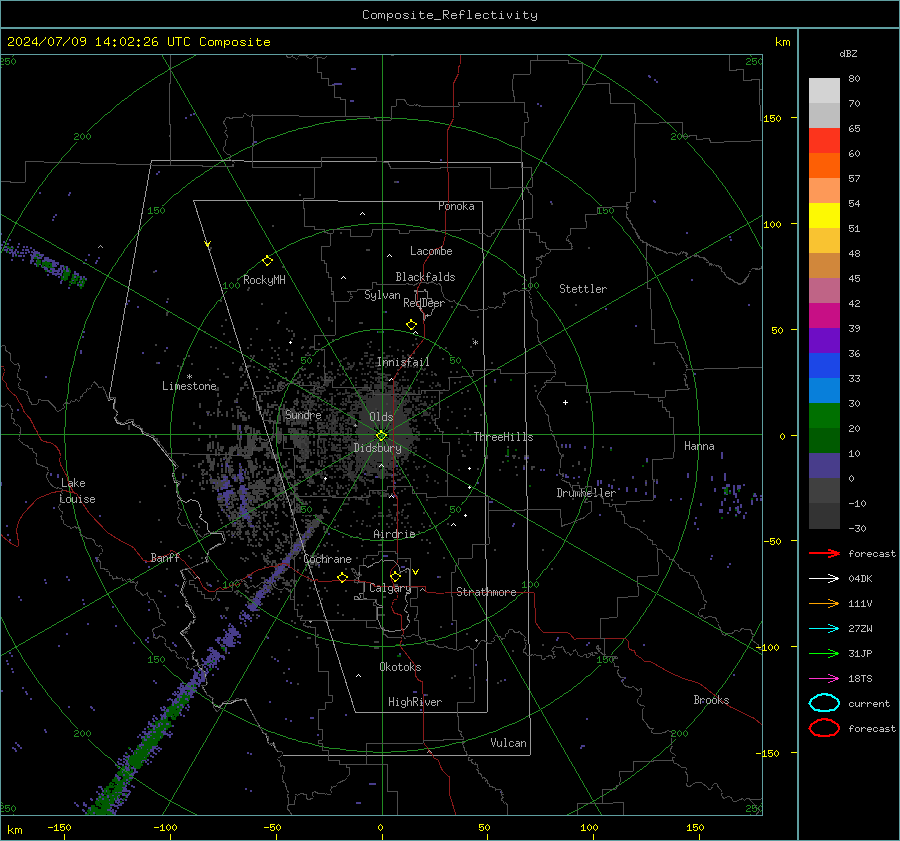Click the Cochrane town label
Screen dimensions: 900x841
coord(327,559)
